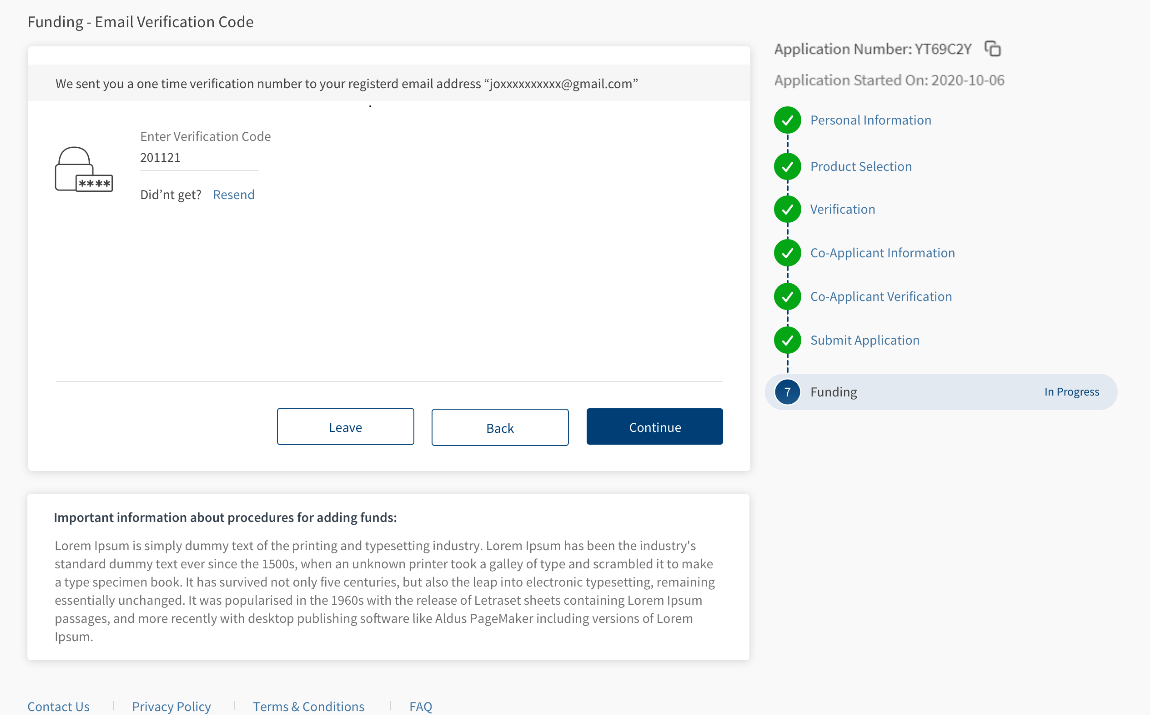The image size is (1150, 715).
Task: Click the padlock verification code icon
Action: click(x=83, y=169)
